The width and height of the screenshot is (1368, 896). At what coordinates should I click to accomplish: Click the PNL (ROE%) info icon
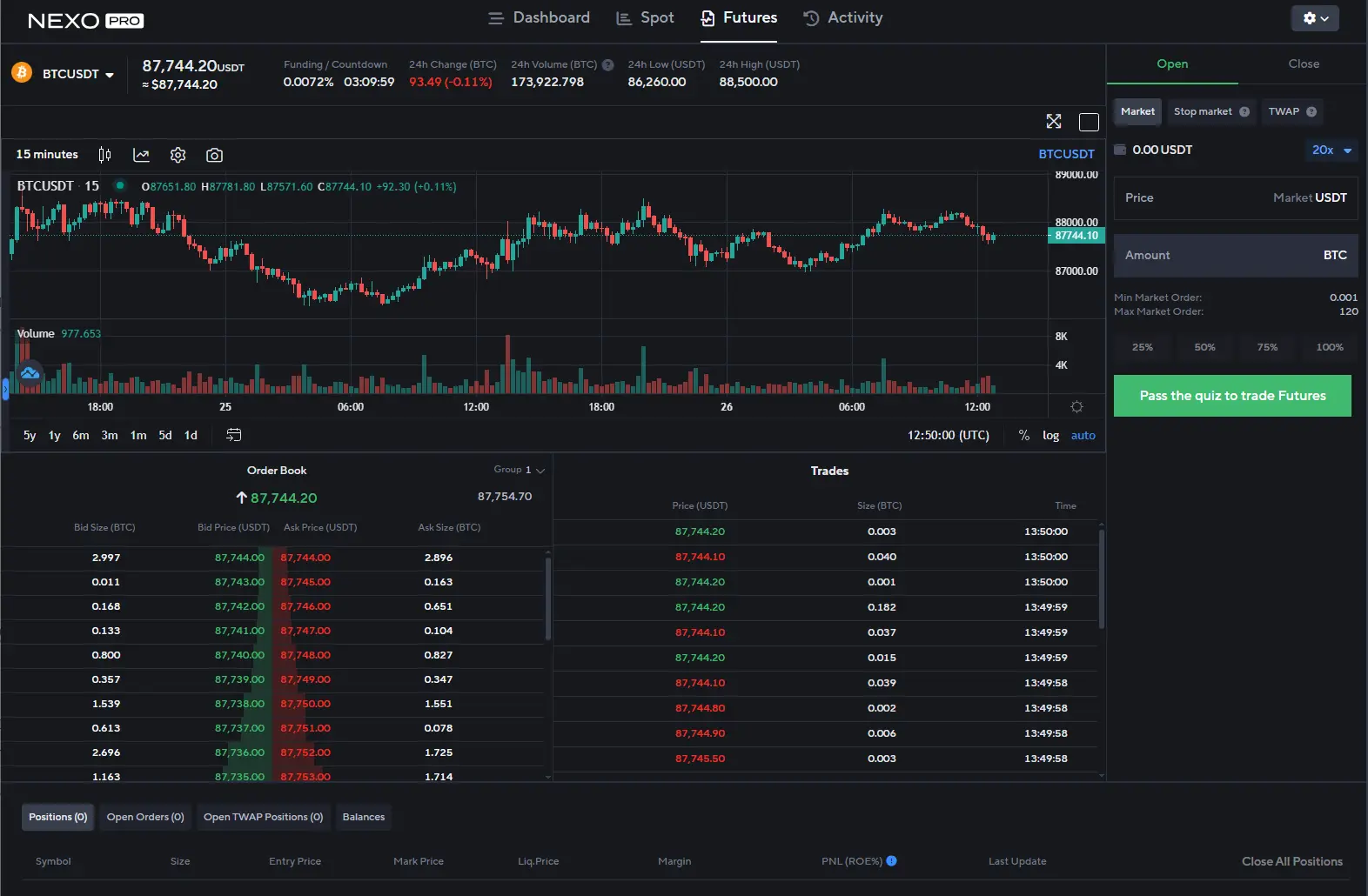tap(891, 861)
